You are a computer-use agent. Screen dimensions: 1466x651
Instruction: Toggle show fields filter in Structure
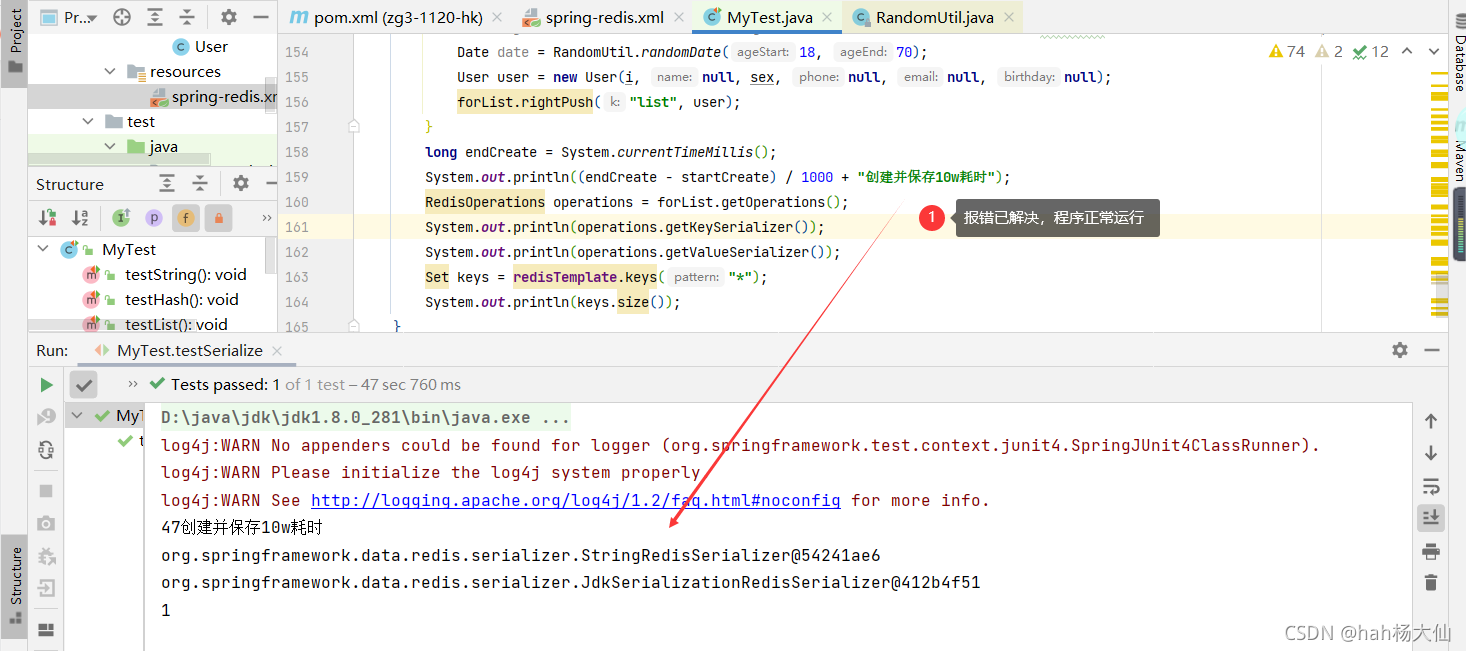(186, 217)
